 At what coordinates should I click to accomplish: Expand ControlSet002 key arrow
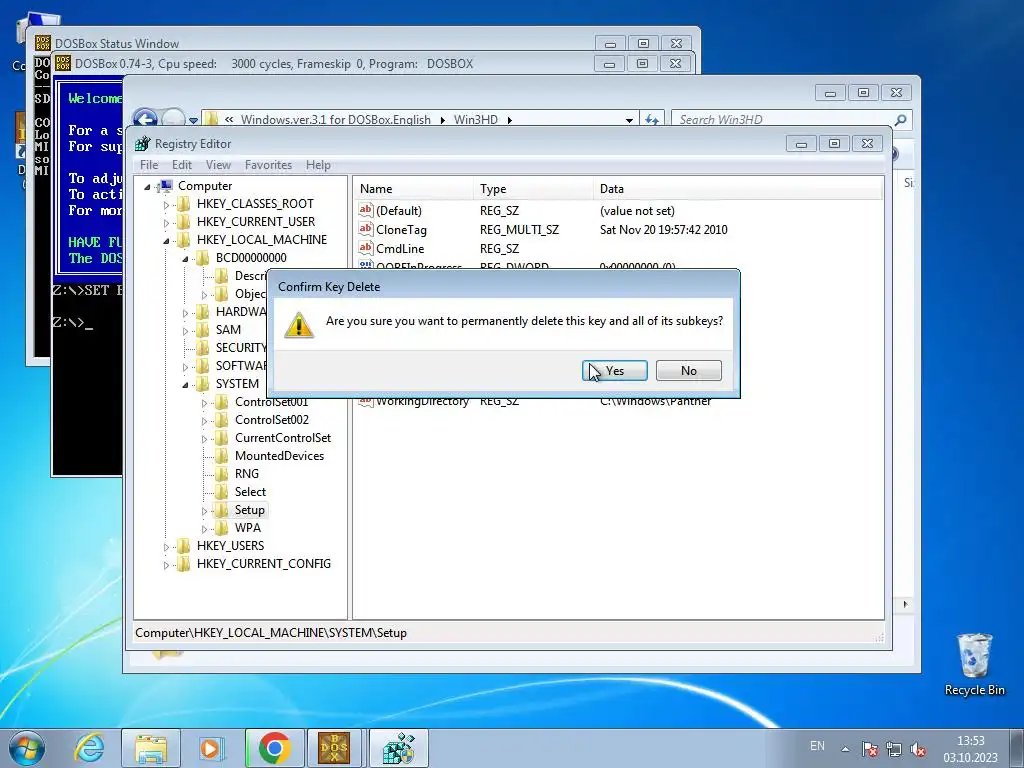[204, 421]
